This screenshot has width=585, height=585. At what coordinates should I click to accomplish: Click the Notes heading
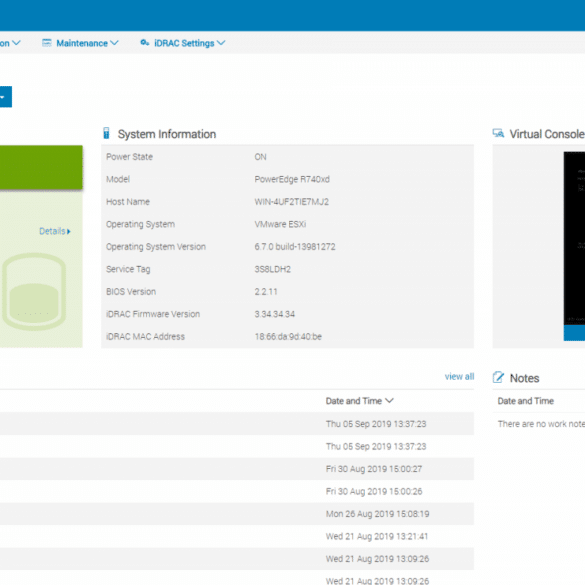point(524,378)
